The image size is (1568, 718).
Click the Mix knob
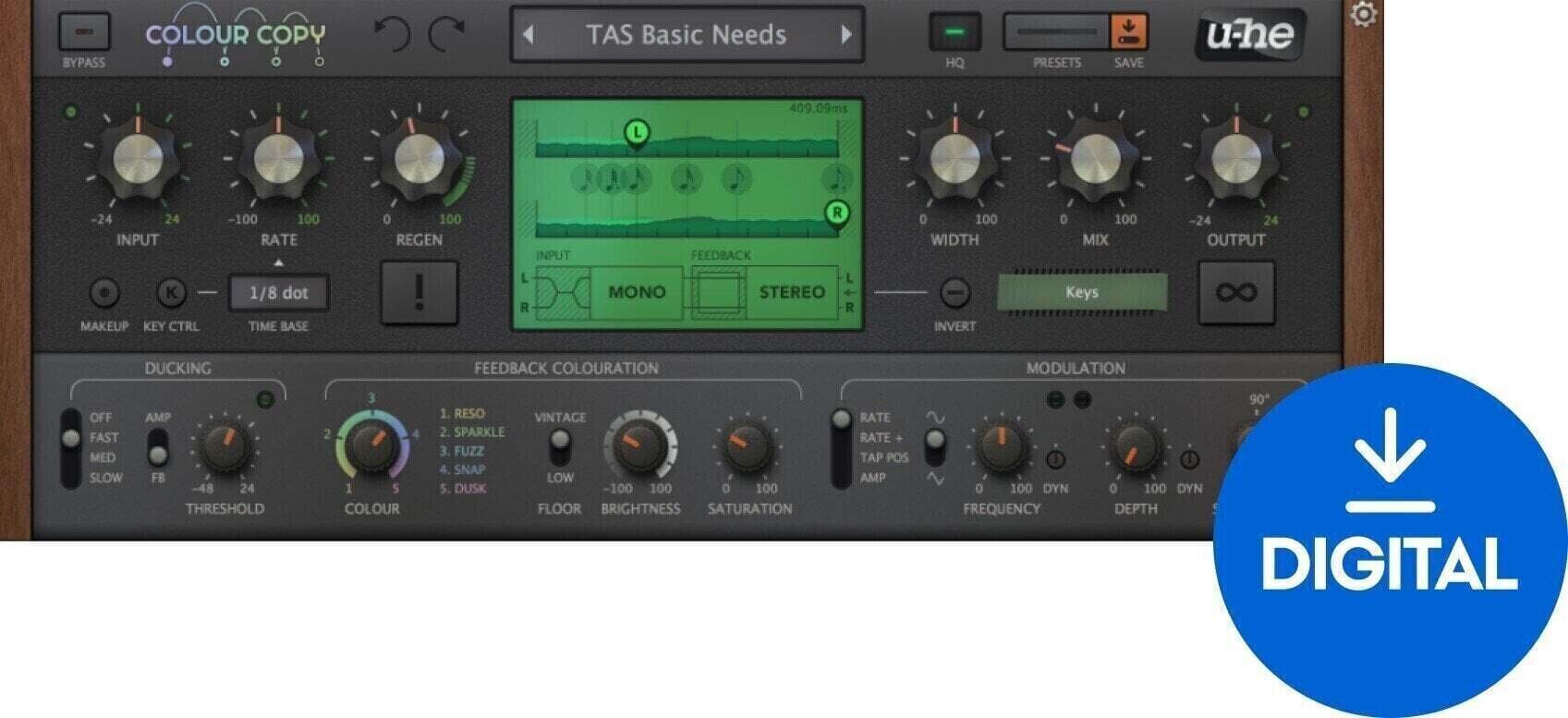point(1095,159)
